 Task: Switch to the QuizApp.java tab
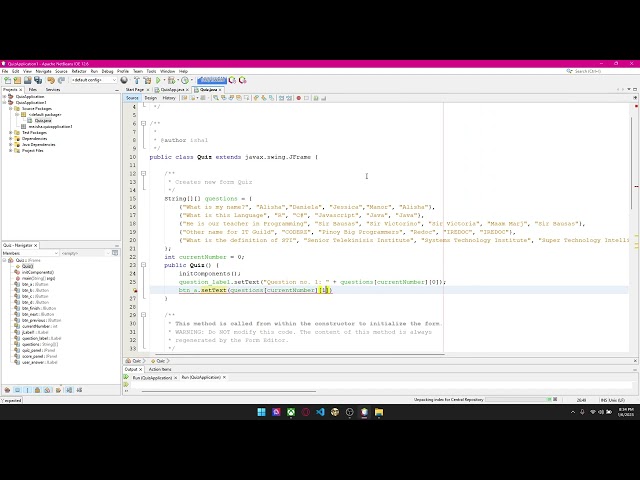172,90
